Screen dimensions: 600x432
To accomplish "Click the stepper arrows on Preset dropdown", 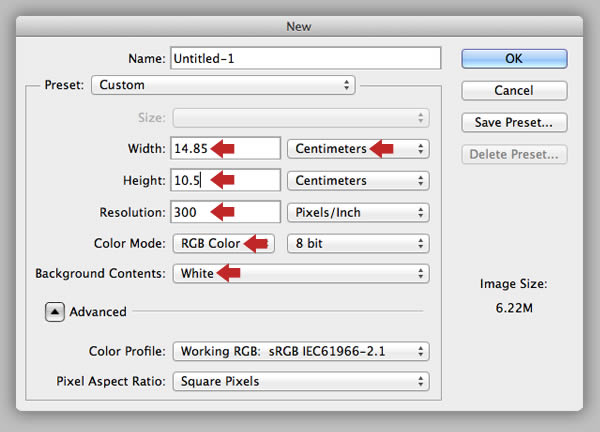I will 346,85.
